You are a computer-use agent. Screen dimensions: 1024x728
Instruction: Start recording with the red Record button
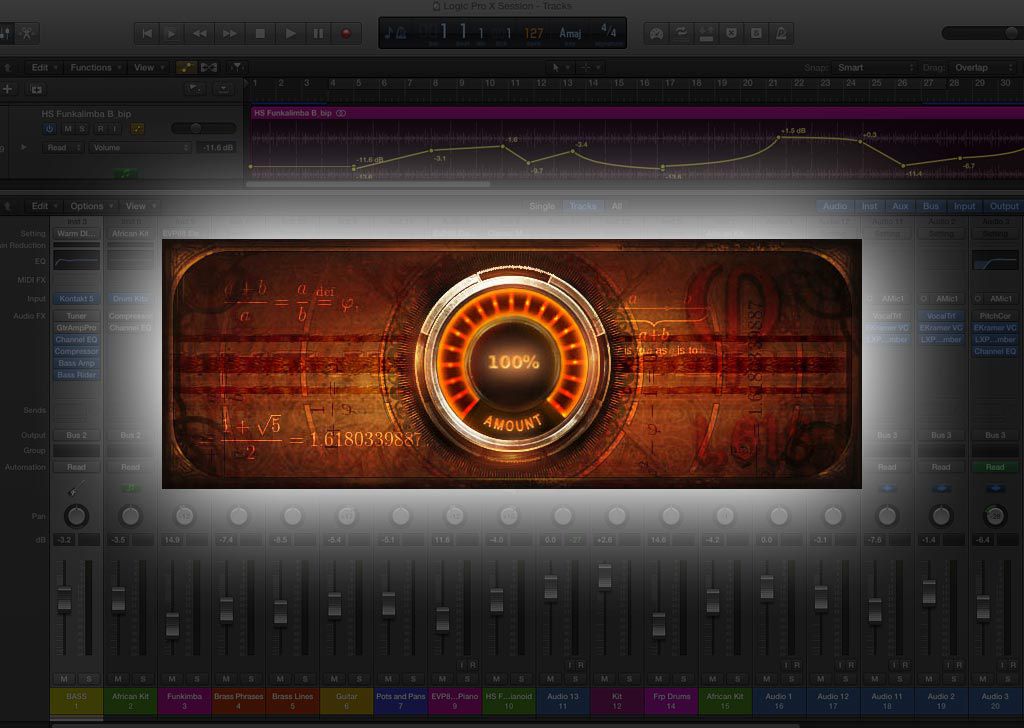[x=346, y=33]
